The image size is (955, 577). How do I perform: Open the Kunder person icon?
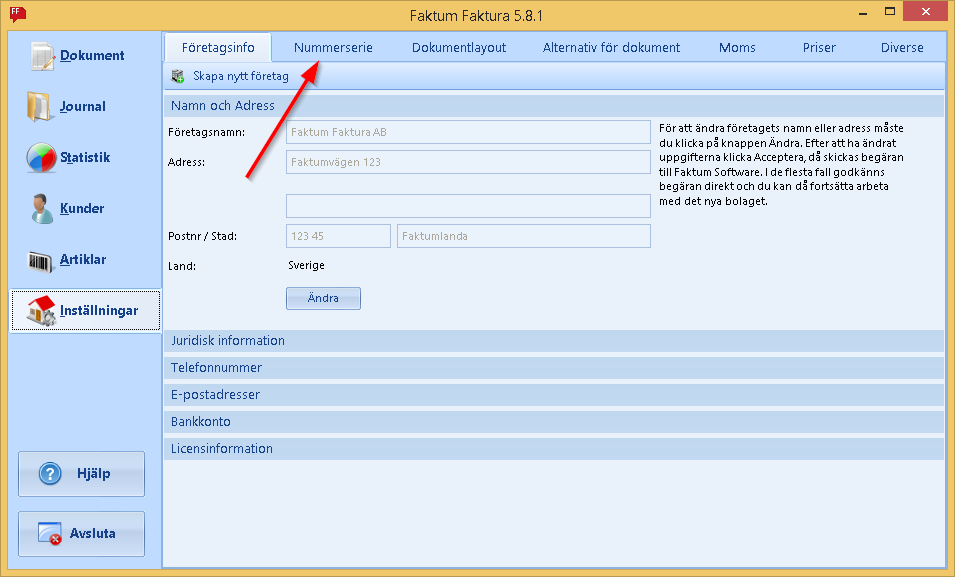pyautogui.click(x=41, y=208)
